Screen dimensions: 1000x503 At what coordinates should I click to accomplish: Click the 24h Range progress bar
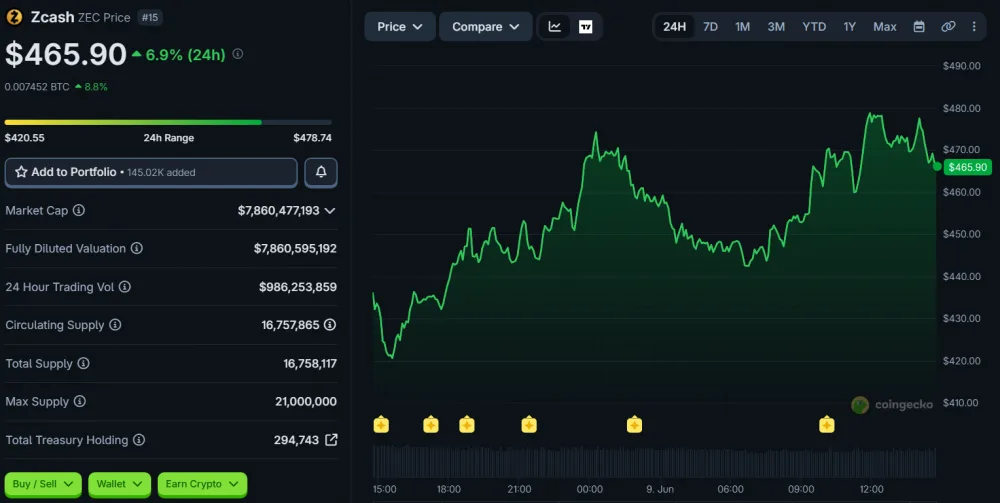(x=168, y=122)
